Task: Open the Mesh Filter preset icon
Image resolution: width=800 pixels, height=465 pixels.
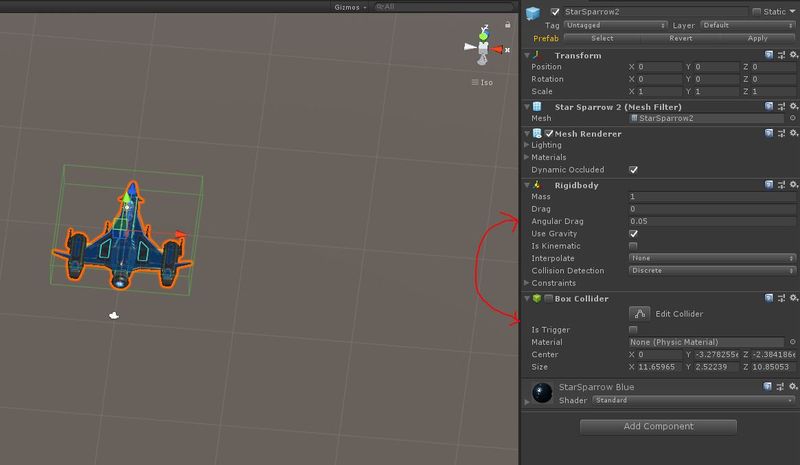Action: (781, 106)
